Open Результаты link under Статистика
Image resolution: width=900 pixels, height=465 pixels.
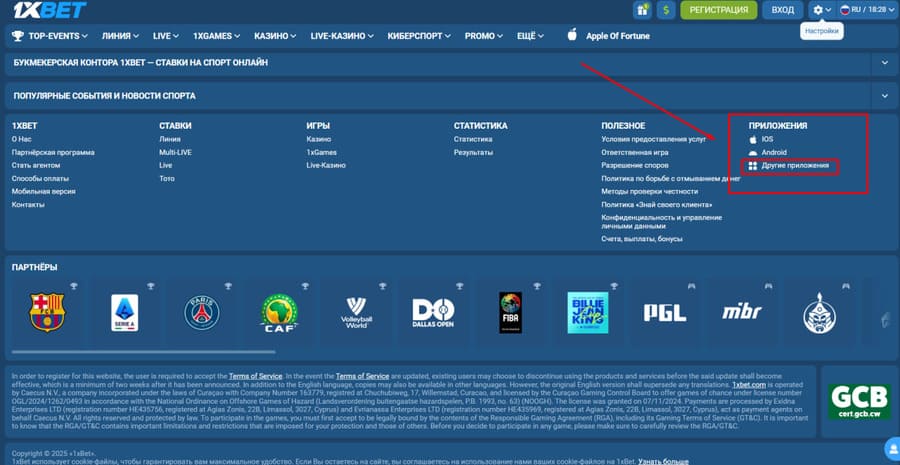tap(474, 153)
